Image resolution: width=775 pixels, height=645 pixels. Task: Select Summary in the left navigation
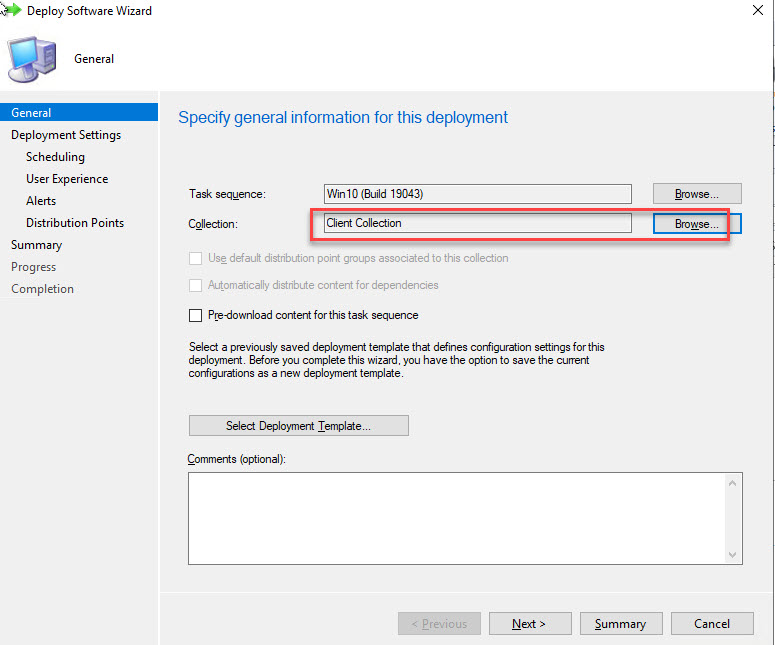point(36,245)
